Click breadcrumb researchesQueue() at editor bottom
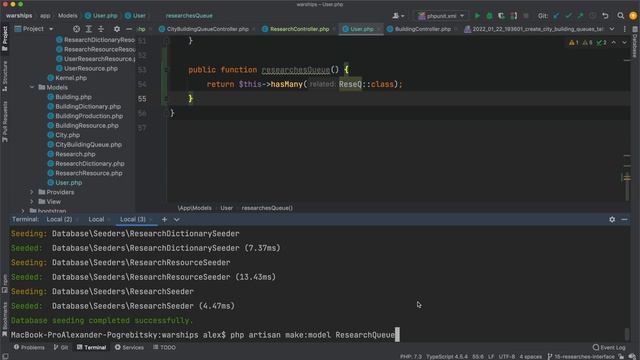The width and height of the screenshot is (640, 360). pyautogui.click(x=267, y=208)
